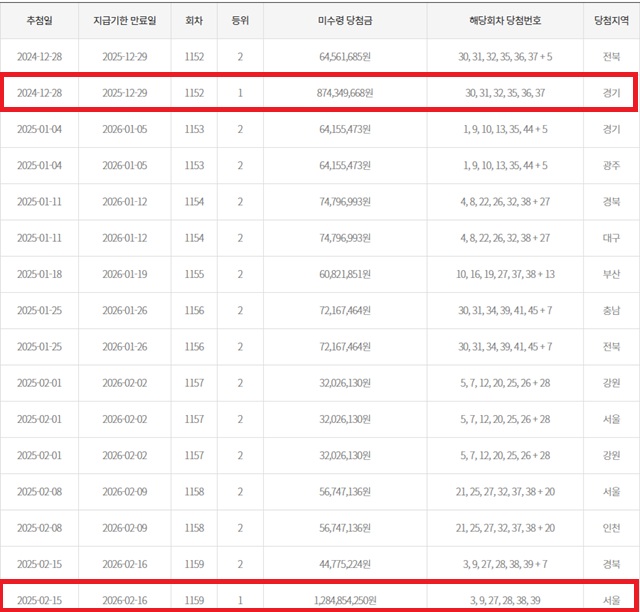Click the 등위 column header
This screenshot has height=612, width=640.
pos(240,20)
